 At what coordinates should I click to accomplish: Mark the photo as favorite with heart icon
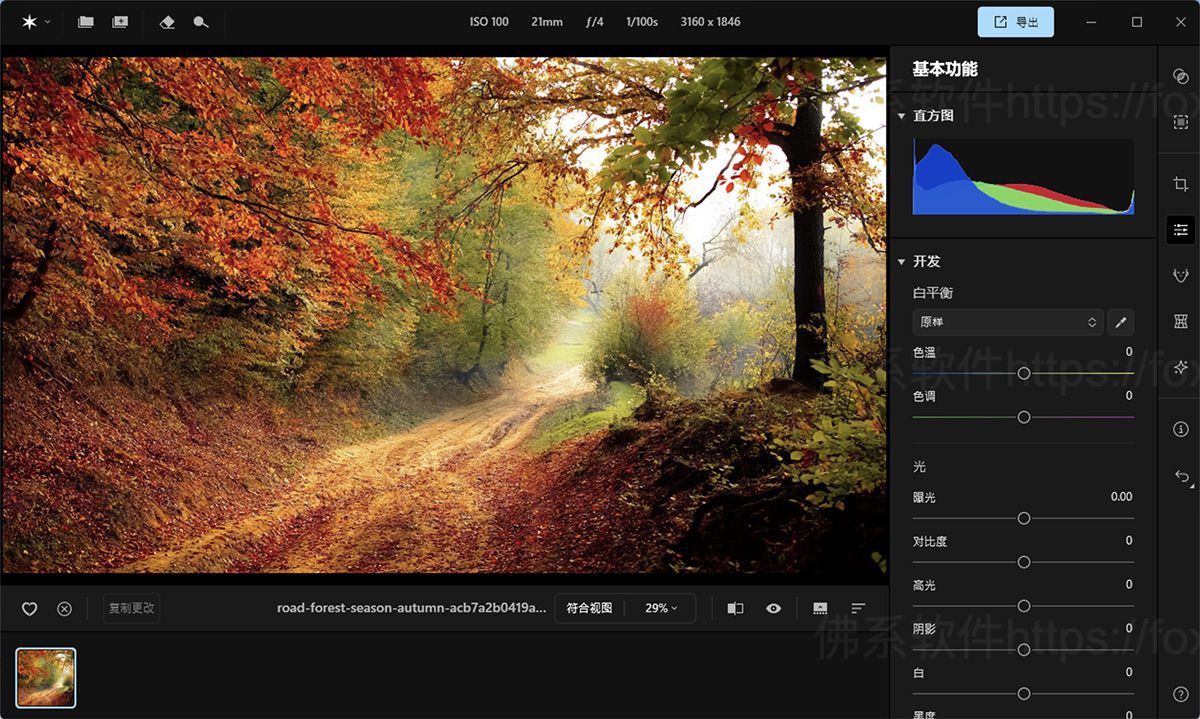click(29, 608)
